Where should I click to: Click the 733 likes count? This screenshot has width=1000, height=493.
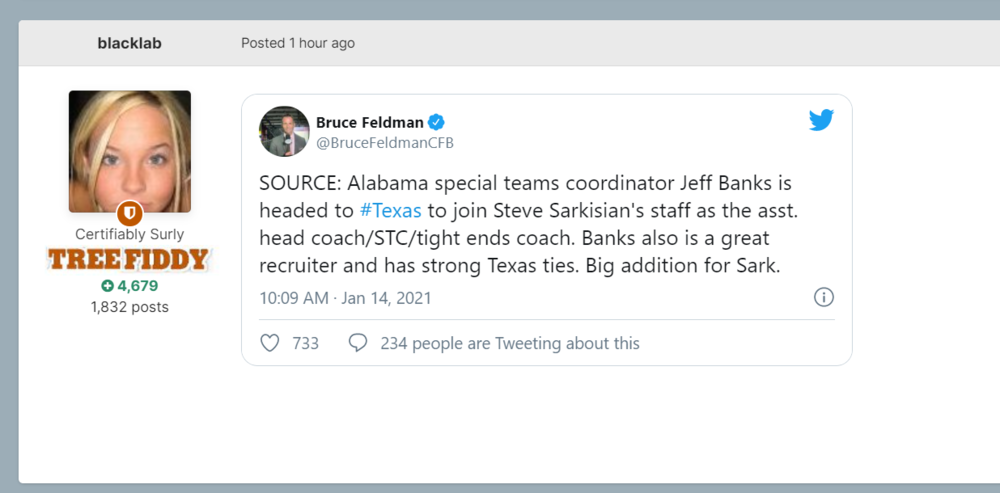(306, 343)
